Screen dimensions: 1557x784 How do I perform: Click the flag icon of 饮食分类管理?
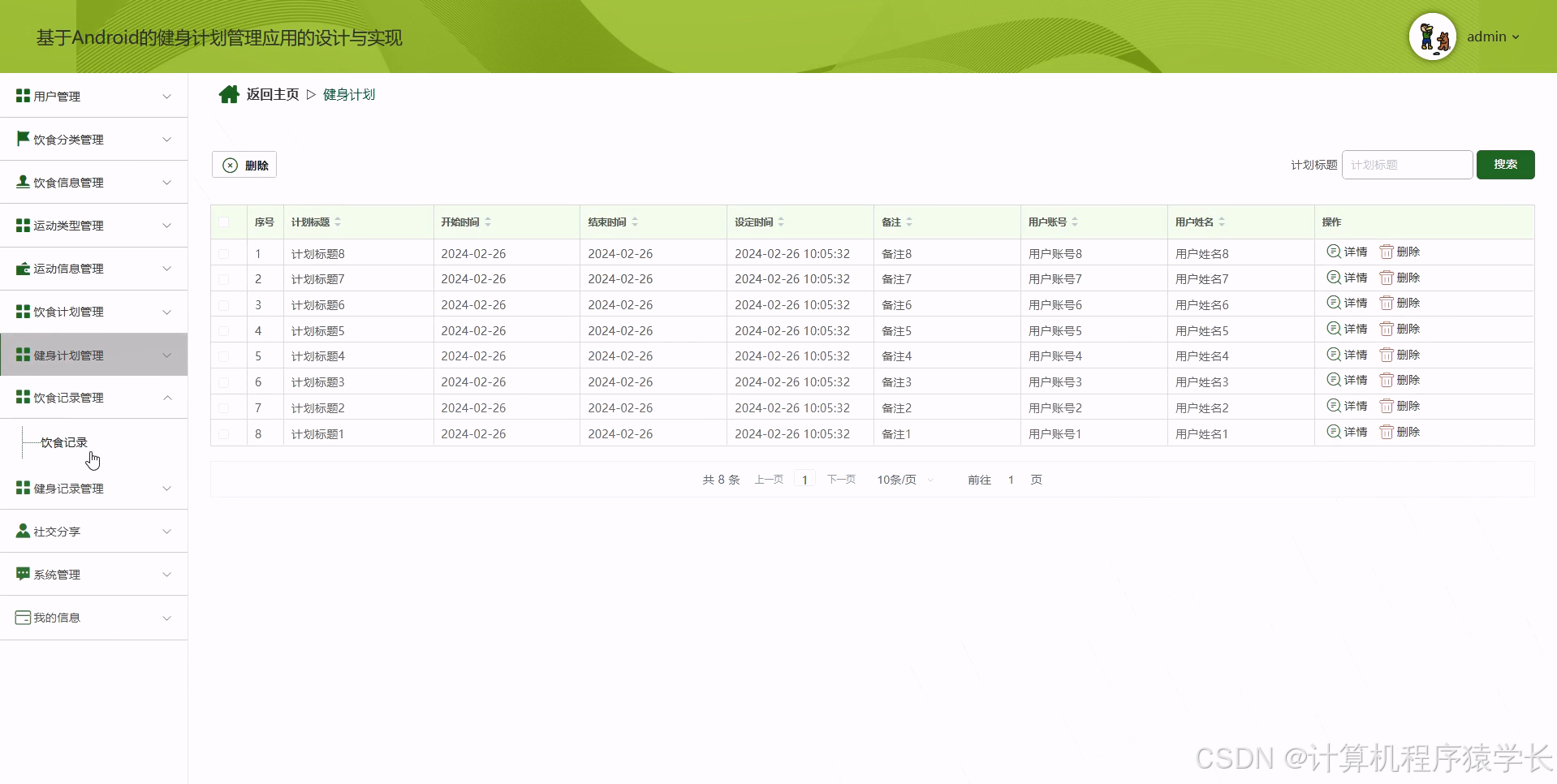click(x=23, y=139)
